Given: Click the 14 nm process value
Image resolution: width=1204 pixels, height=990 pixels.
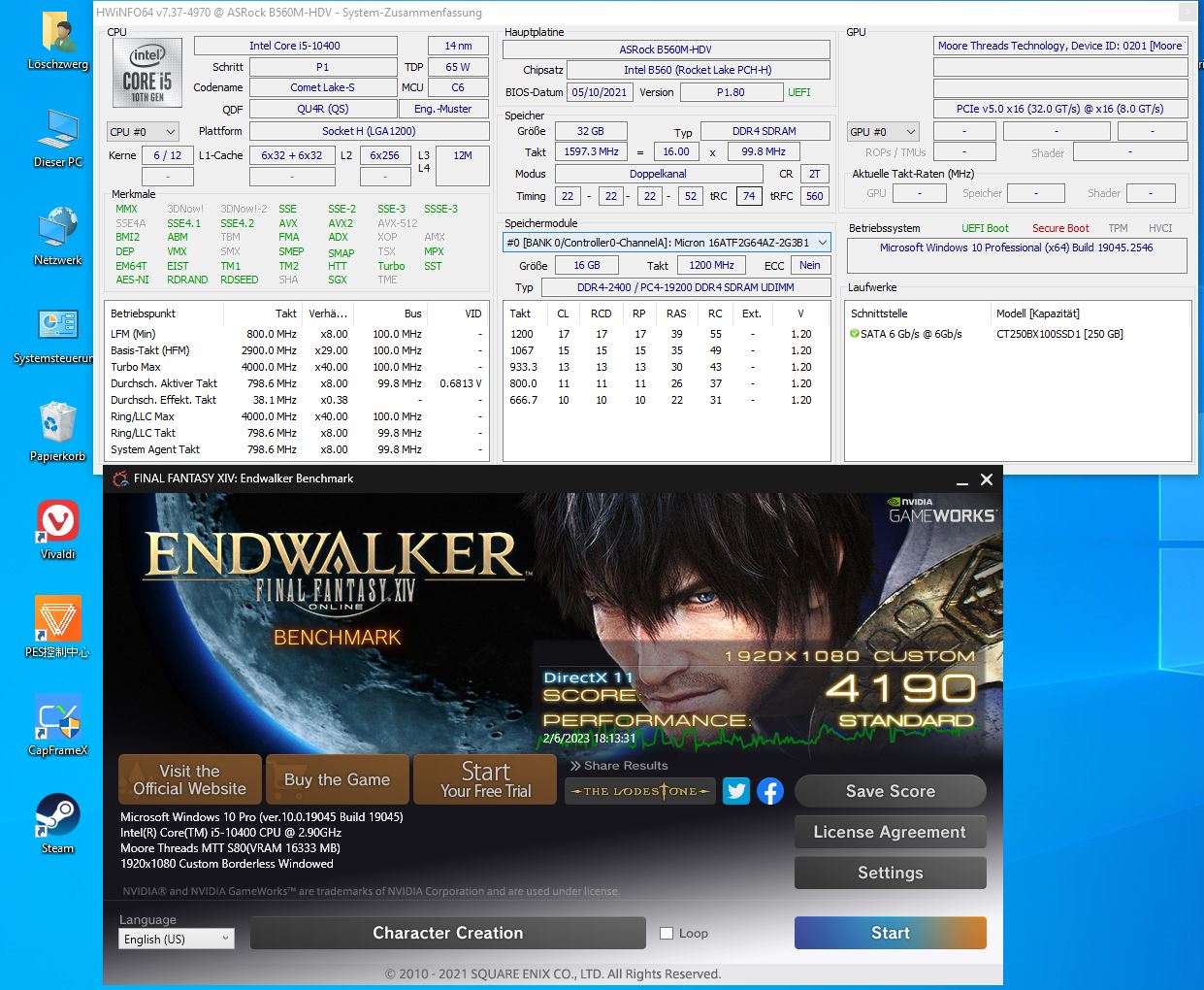Looking at the screenshot, I should [458, 46].
